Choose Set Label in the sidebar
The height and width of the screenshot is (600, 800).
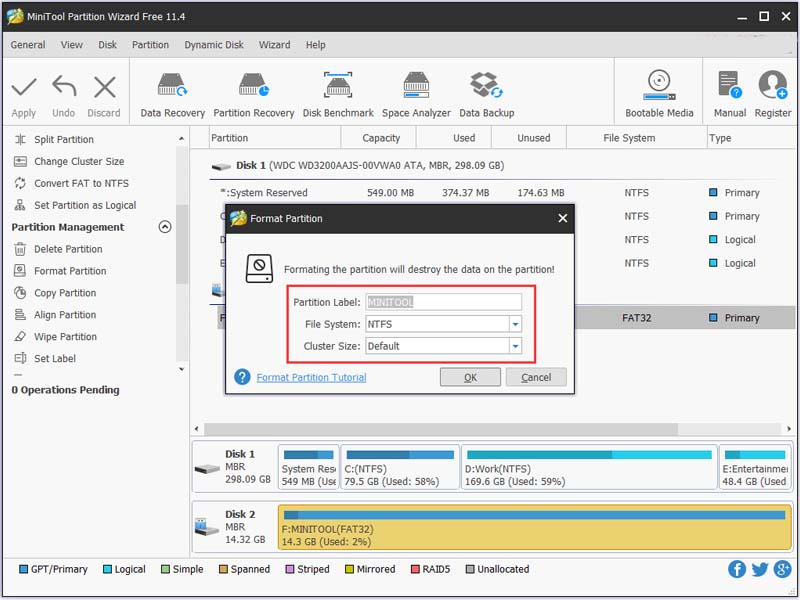pos(55,359)
